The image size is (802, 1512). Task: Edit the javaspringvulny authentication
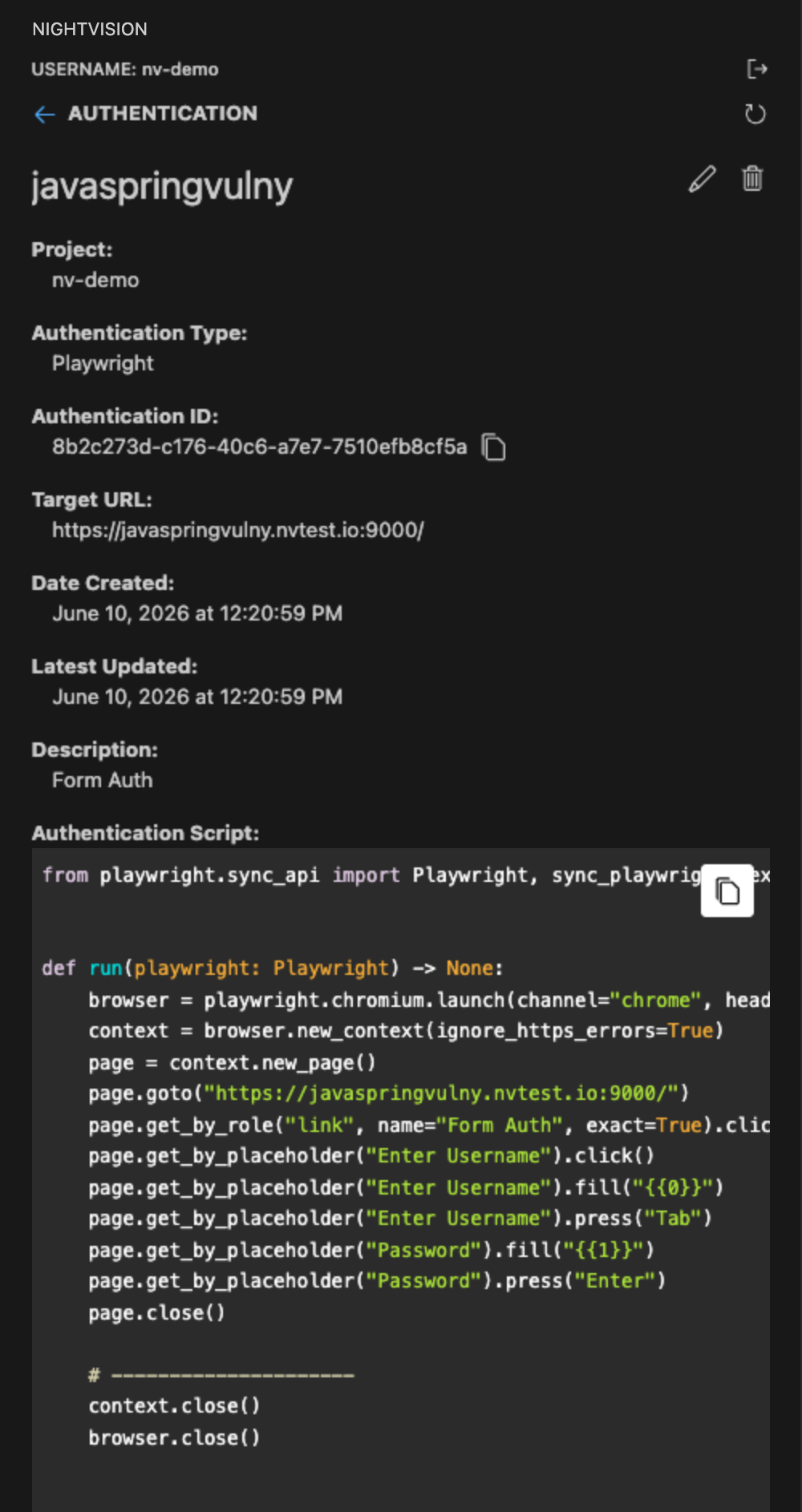click(702, 179)
